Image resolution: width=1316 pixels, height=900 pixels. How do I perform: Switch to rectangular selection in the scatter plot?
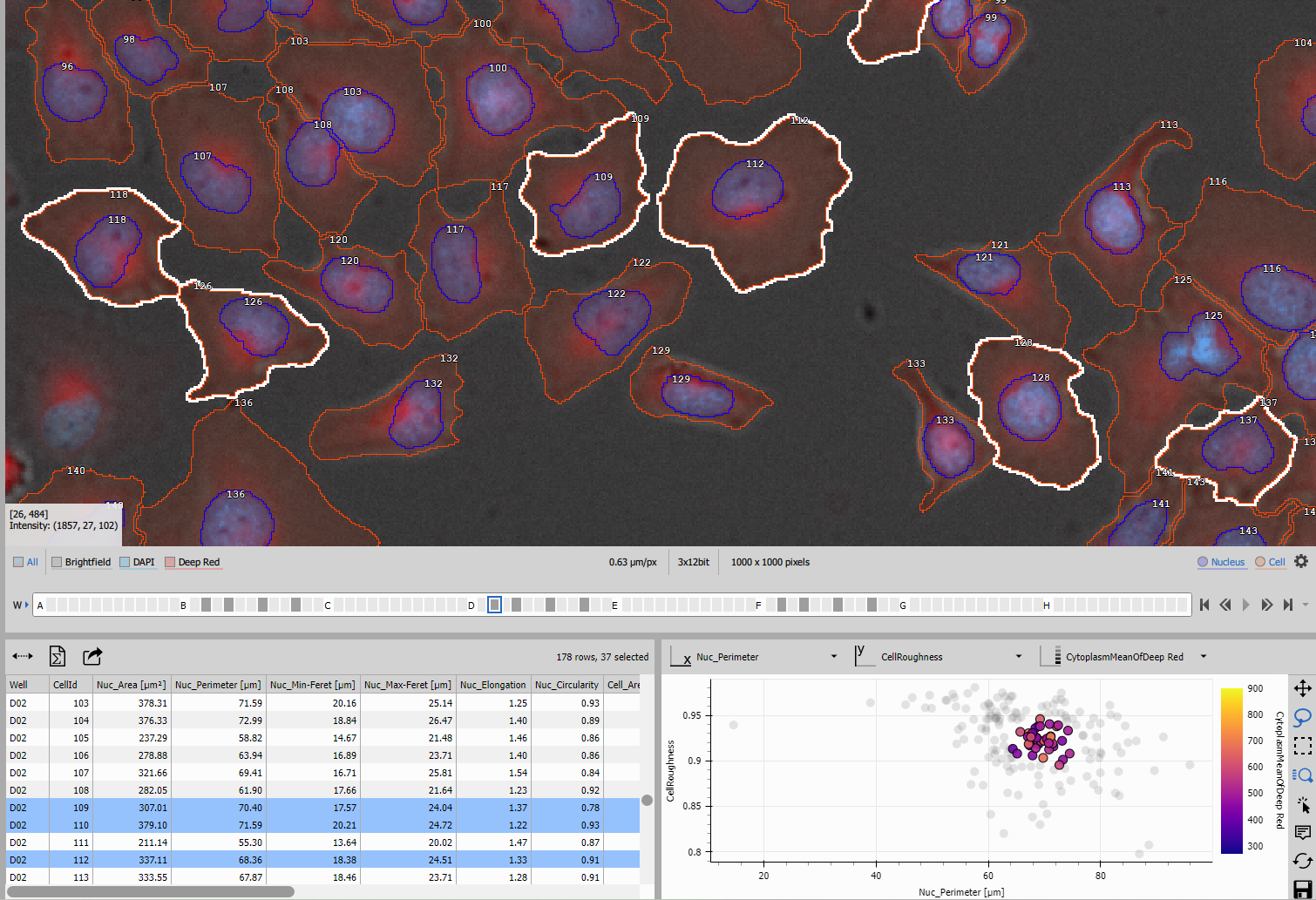pyautogui.click(x=1302, y=747)
